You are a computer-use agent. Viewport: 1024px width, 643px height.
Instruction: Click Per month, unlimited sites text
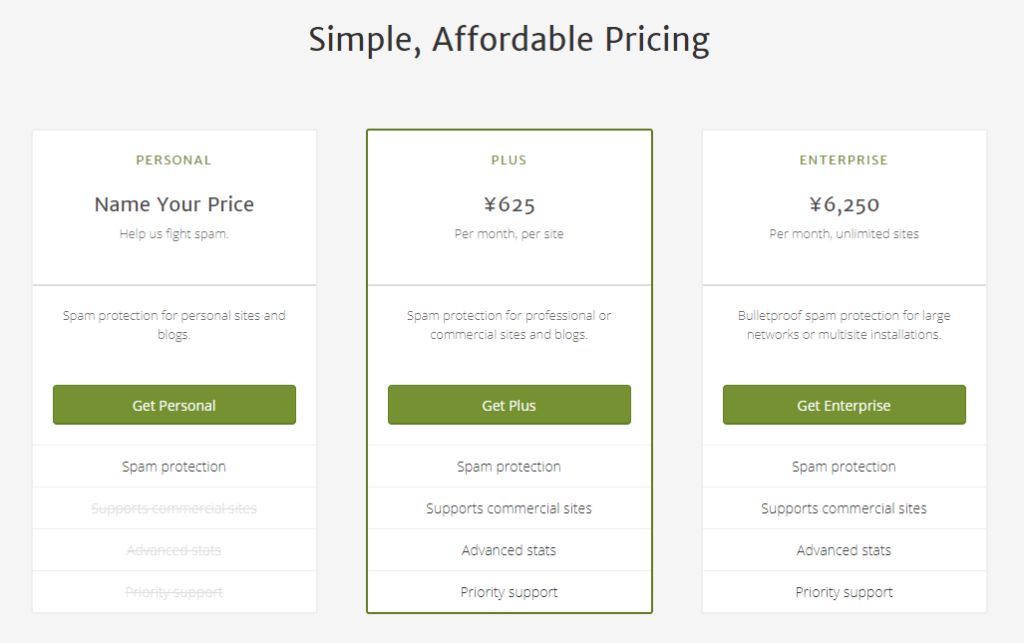coord(844,234)
